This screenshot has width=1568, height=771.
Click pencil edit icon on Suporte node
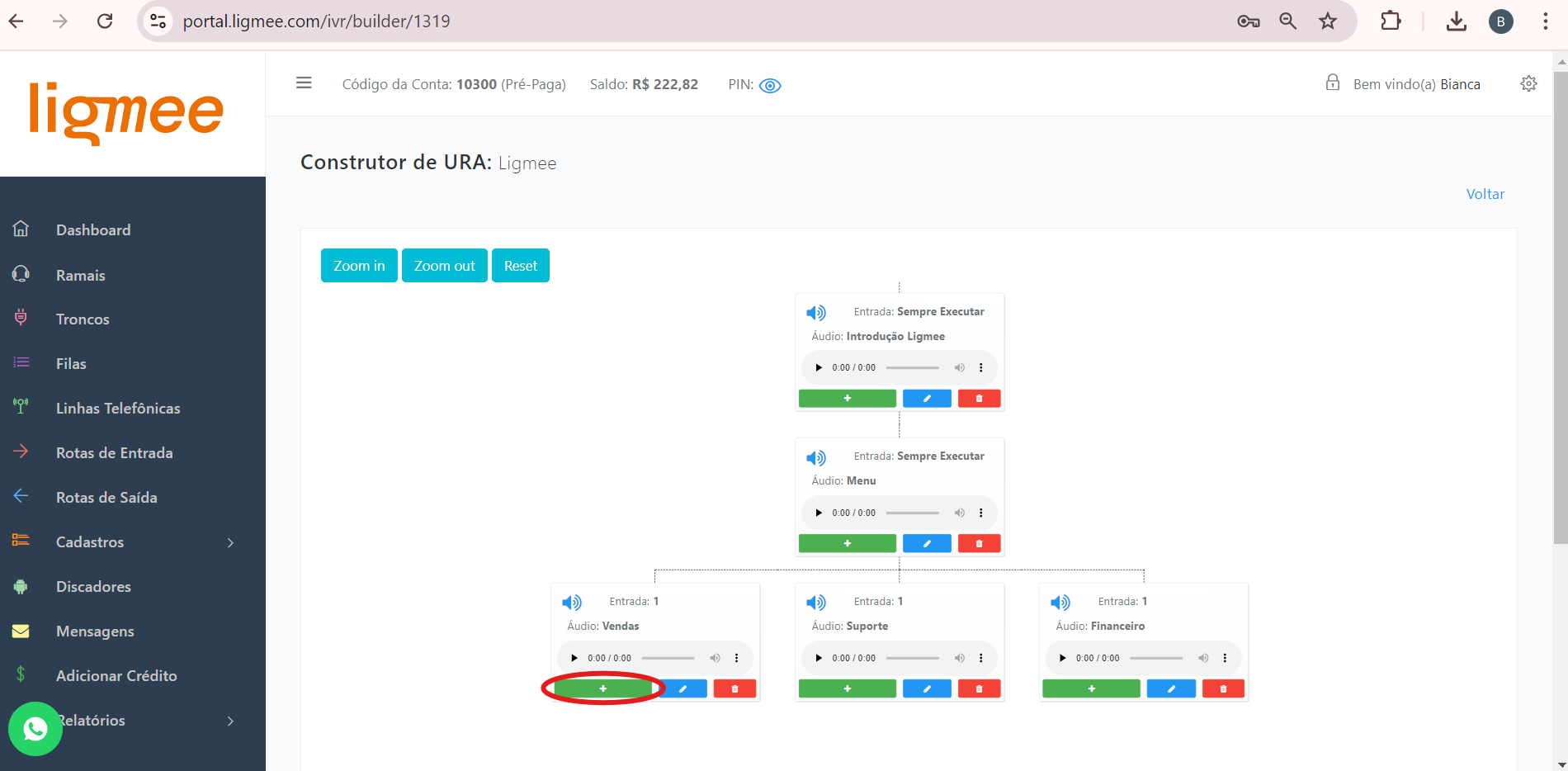[926, 688]
